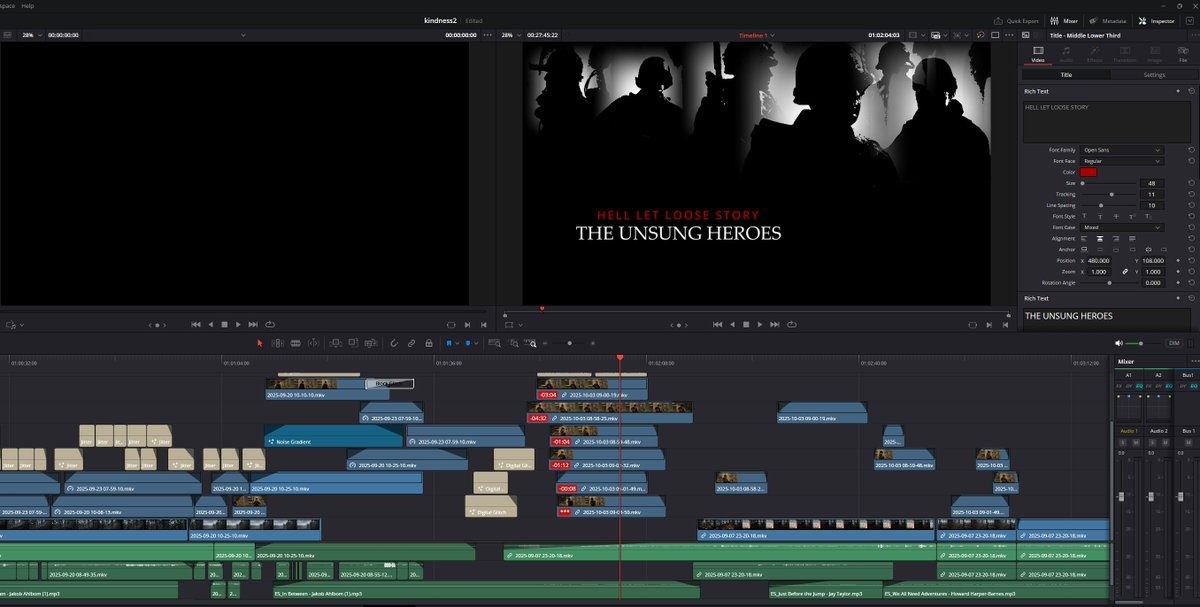Open the Font Family dropdown showing Open Sans

pos(1122,150)
